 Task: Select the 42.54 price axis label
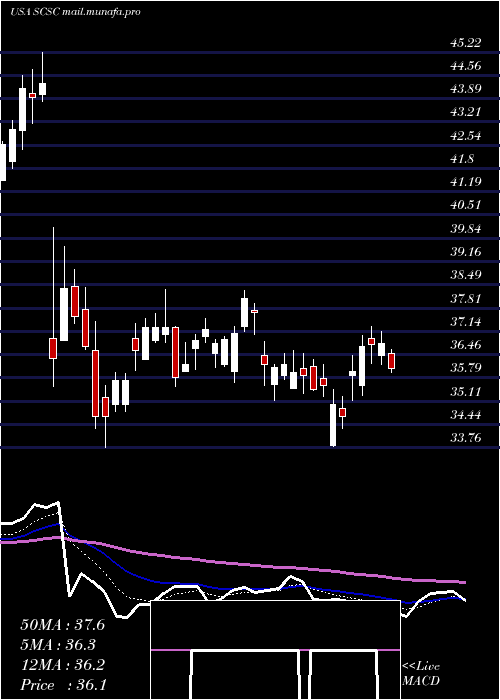(x=466, y=136)
